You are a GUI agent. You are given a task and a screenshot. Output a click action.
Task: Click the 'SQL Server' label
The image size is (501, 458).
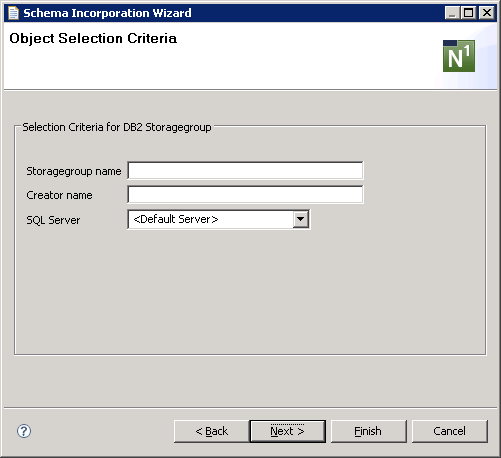53,220
